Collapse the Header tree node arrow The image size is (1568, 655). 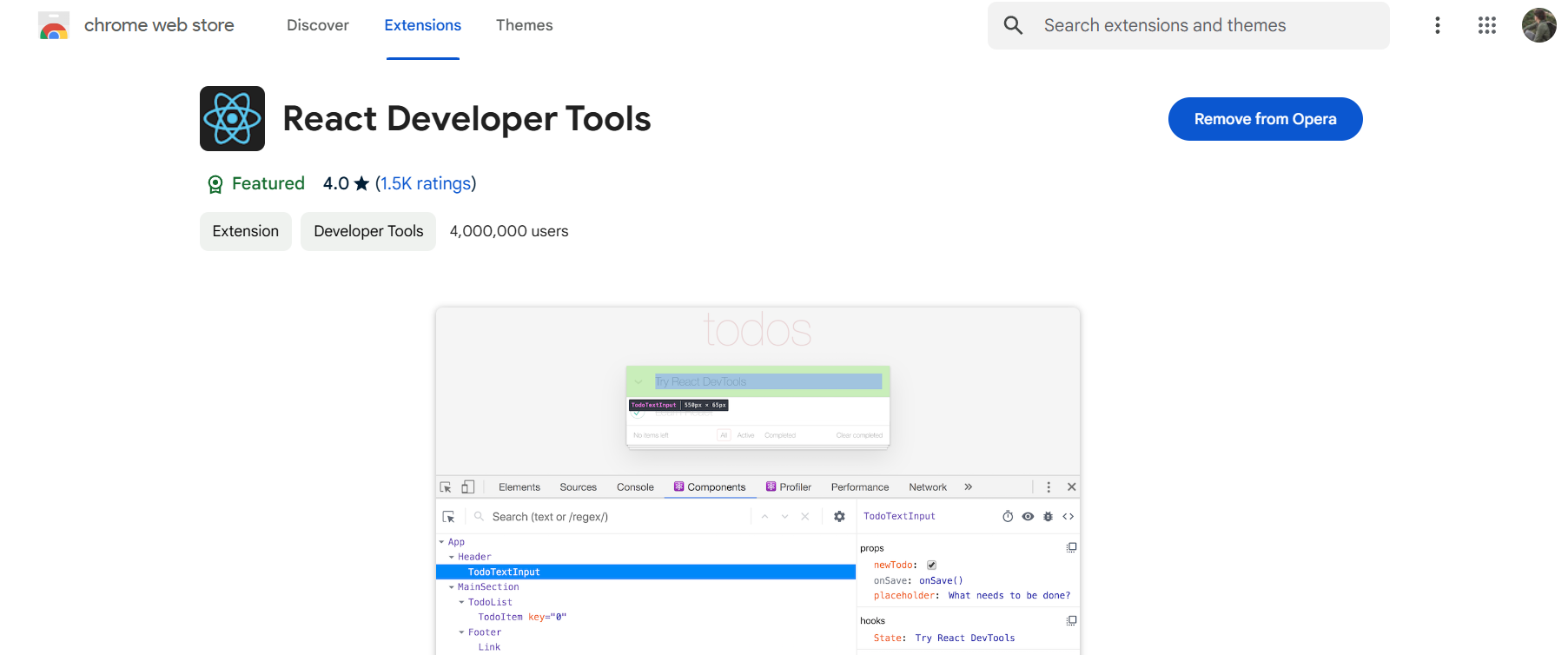point(452,557)
